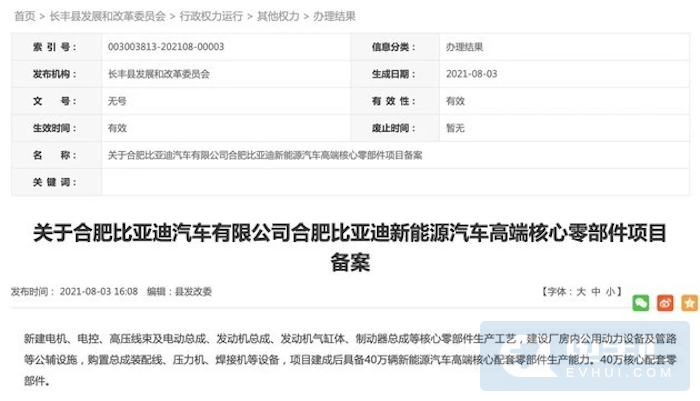Click 信息分类 value 办理结果
The image size is (700, 401).
pos(464,47)
